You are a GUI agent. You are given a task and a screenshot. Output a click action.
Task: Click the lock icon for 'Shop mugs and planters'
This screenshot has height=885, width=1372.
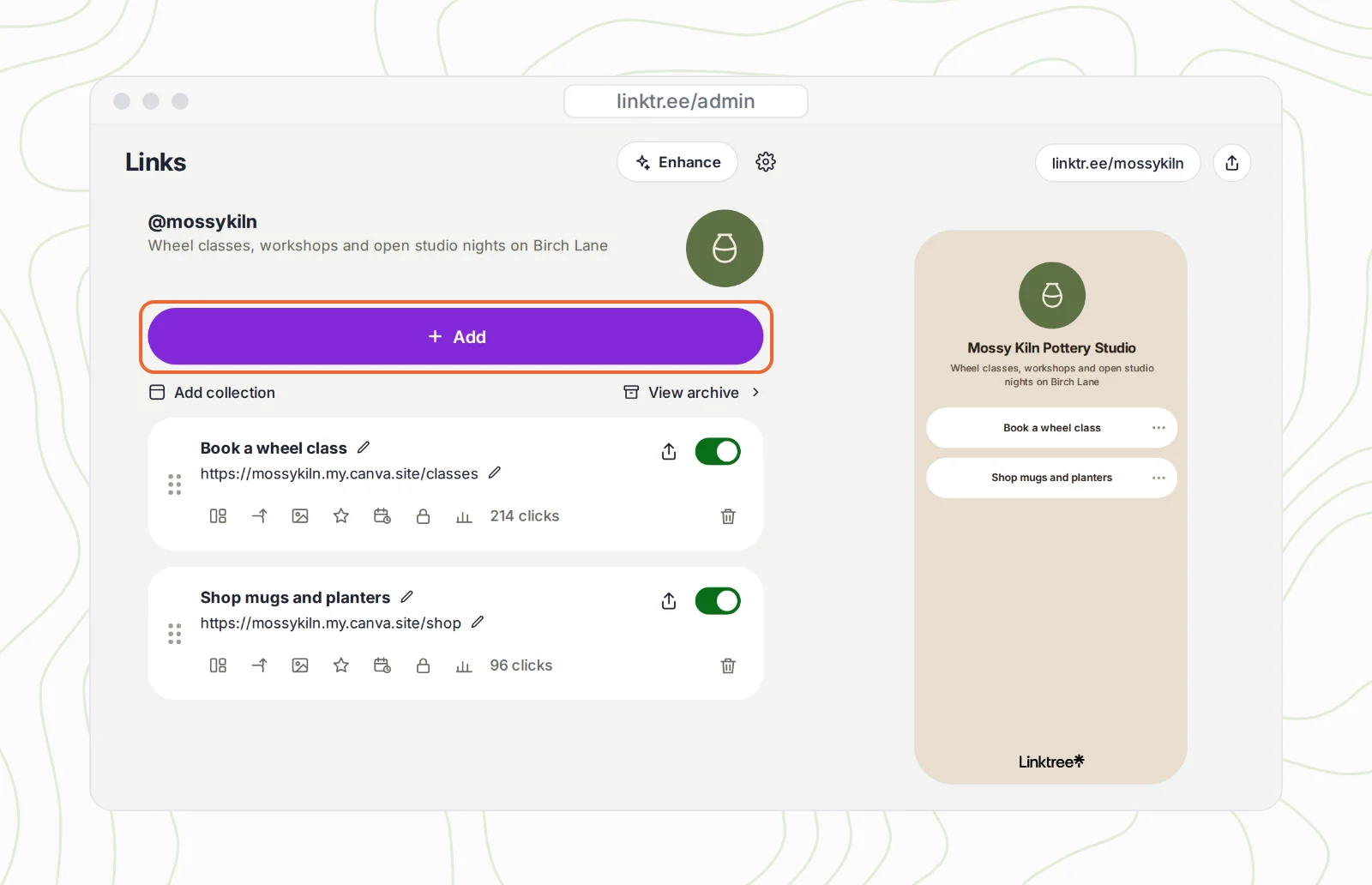pyautogui.click(x=423, y=665)
